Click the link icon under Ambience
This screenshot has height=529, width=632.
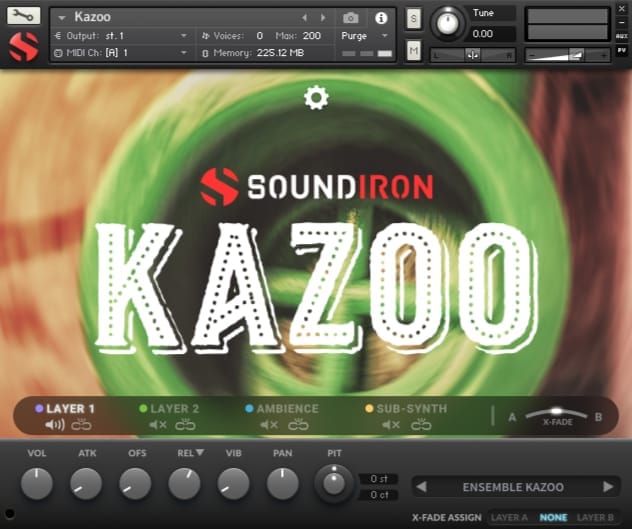(298, 425)
